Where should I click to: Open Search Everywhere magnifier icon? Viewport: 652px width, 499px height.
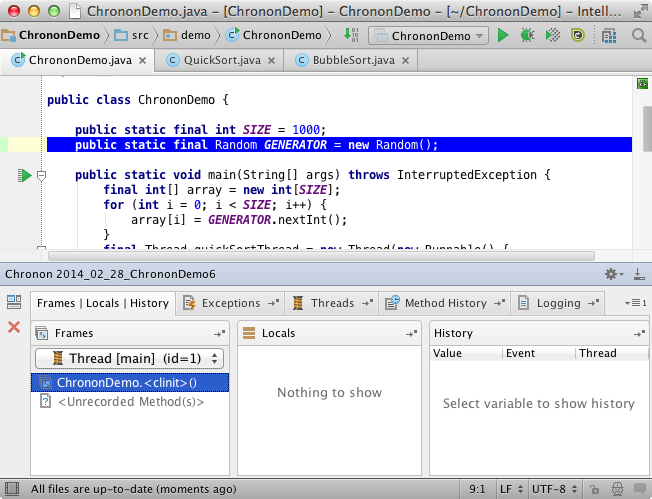point(639,36)
